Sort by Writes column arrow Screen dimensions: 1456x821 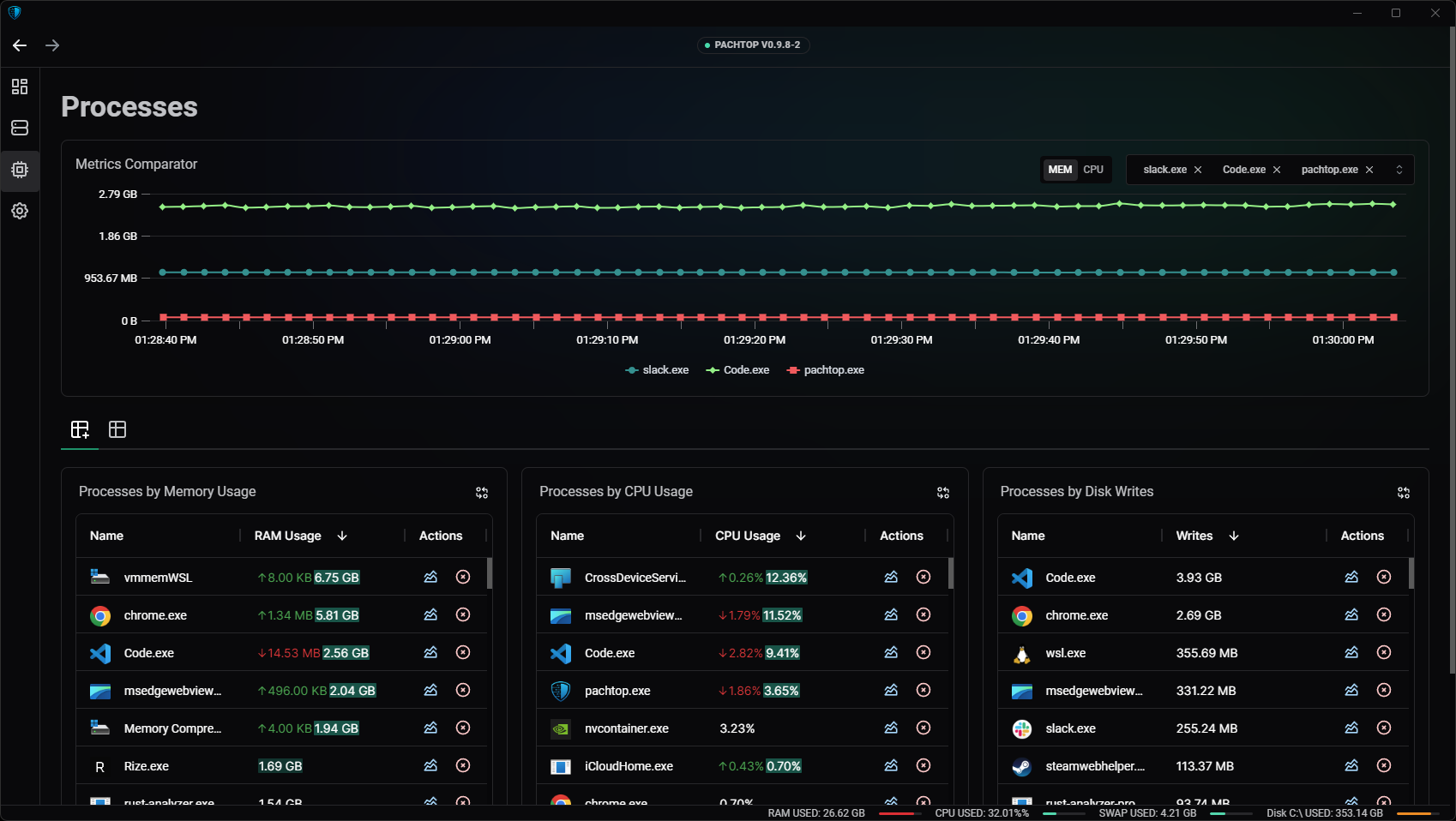tap(1234, 536)
